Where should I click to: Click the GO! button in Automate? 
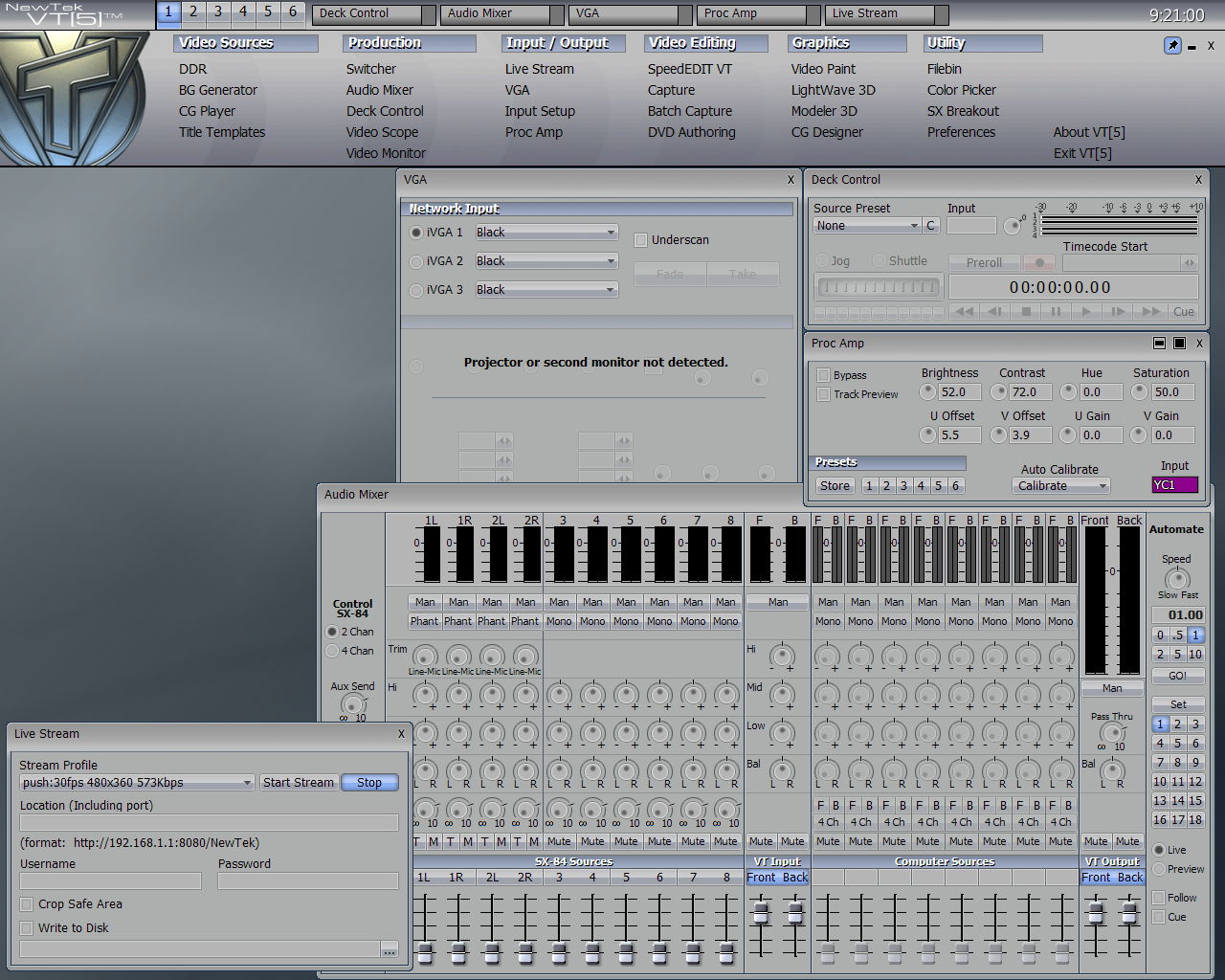point(1177,676)
